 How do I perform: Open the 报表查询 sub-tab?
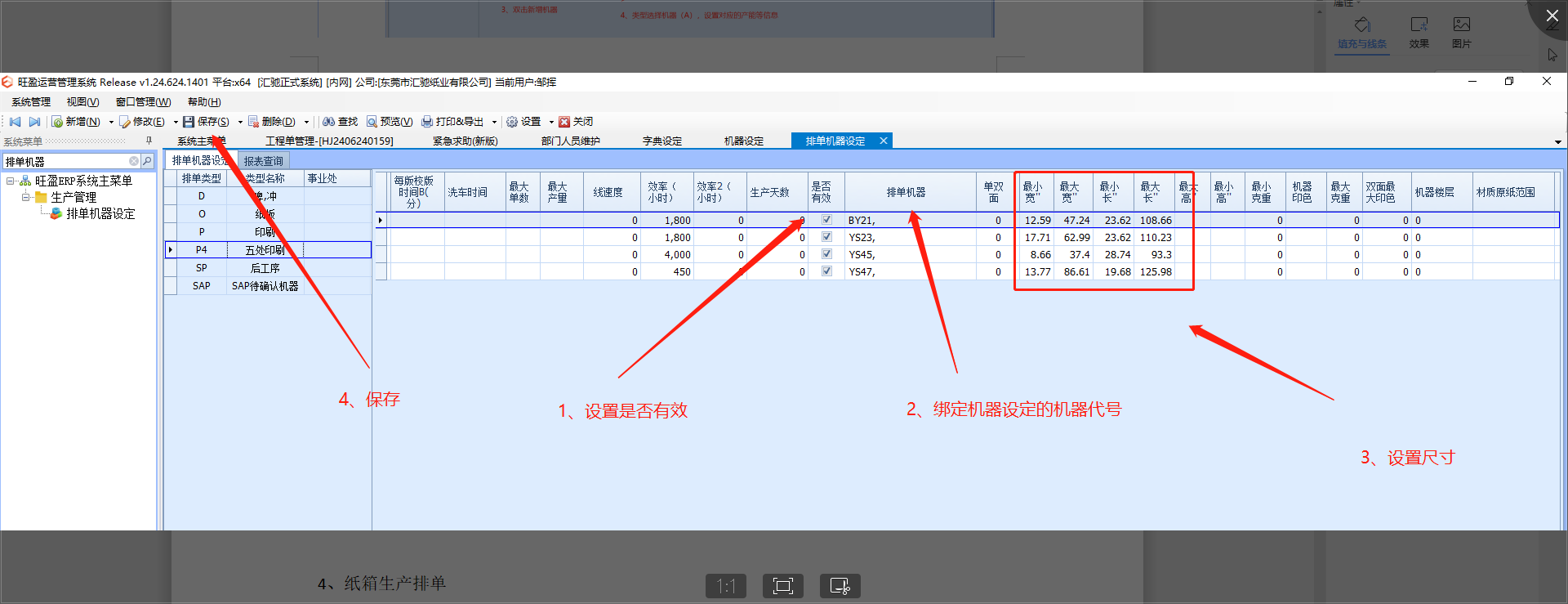click(264, 161)
